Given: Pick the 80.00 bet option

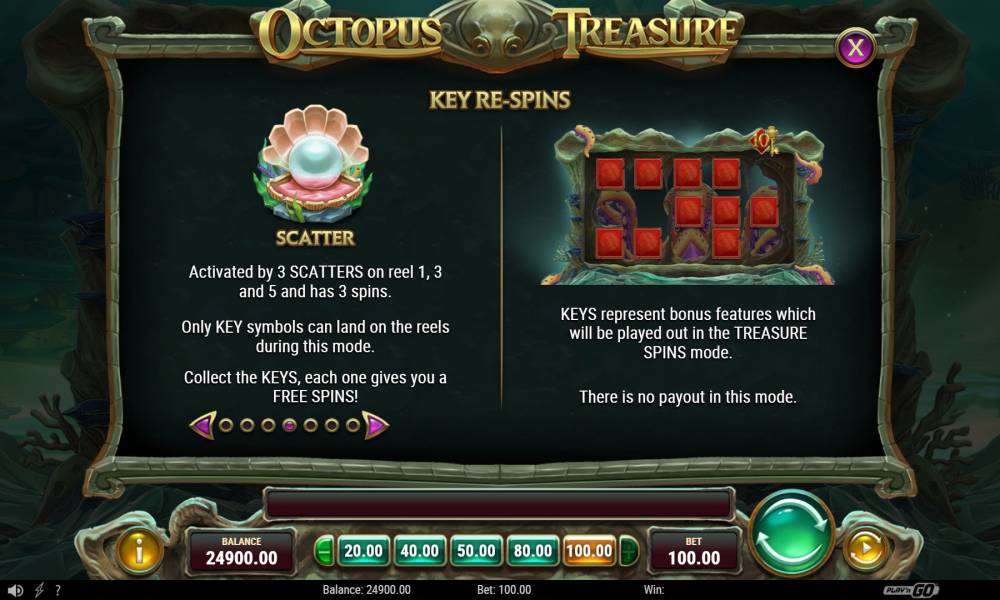Looking at the screenshot, I should tap(533, 551).
